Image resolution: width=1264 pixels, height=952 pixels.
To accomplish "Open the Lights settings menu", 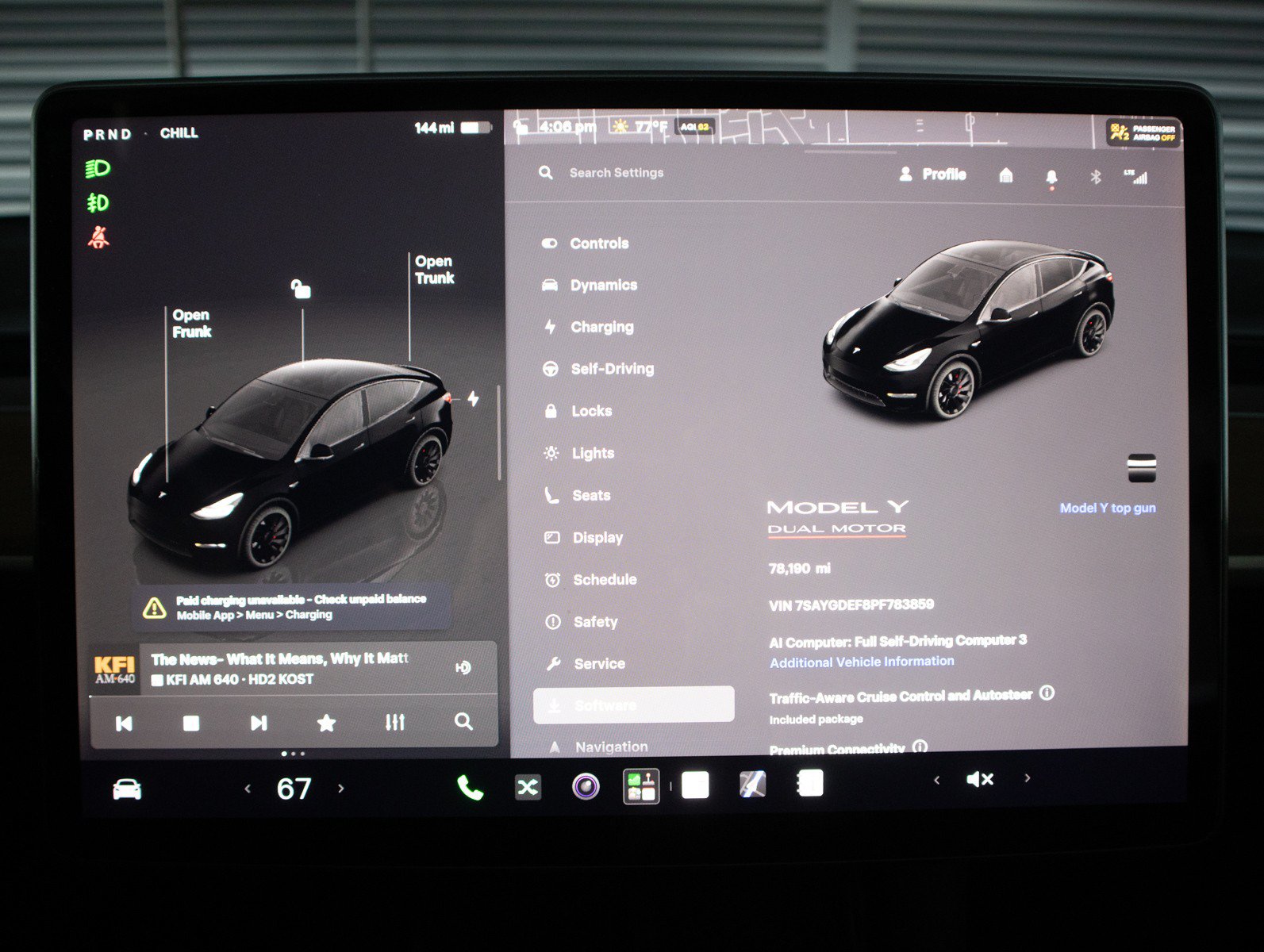I will click(x=579, y=453).
